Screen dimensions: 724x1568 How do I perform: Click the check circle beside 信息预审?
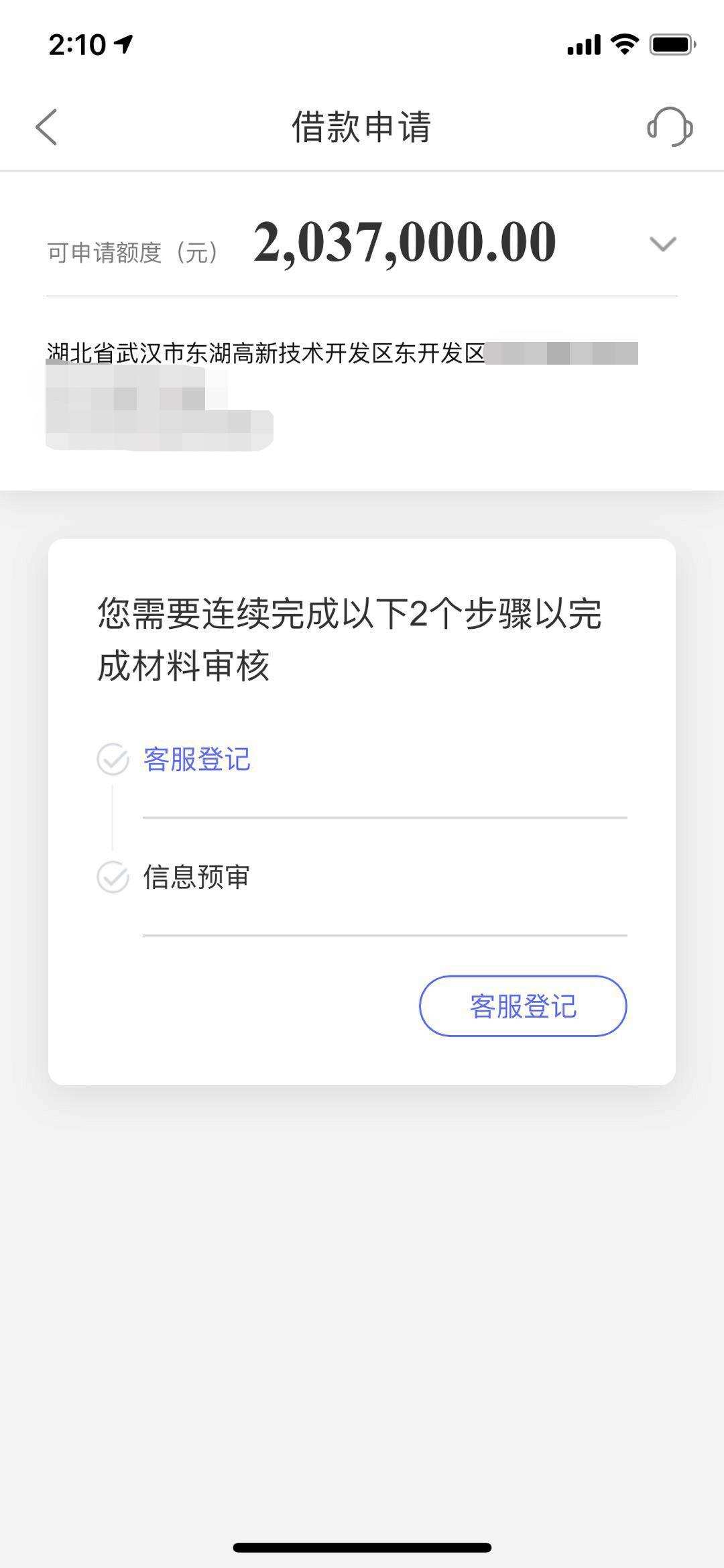(113, 877)
